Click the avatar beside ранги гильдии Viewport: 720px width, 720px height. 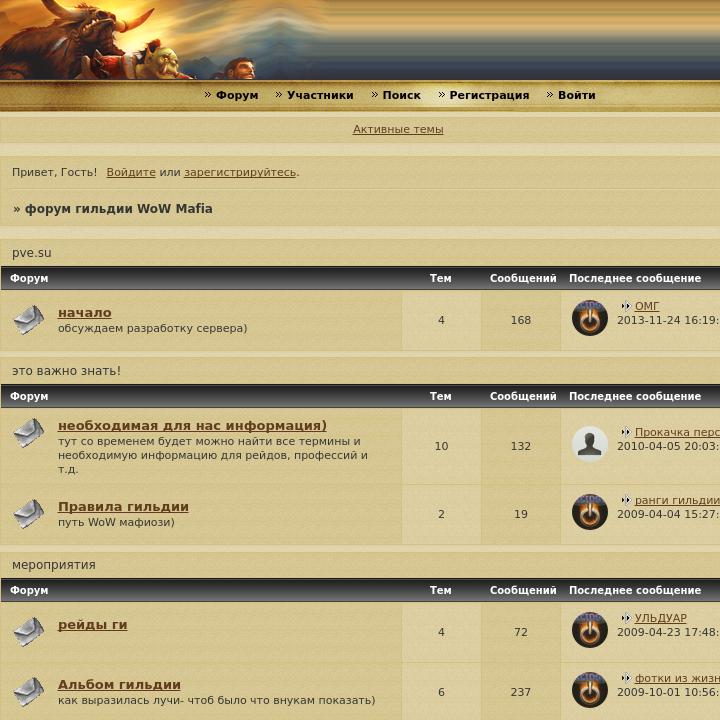click(x=590, y=512)
